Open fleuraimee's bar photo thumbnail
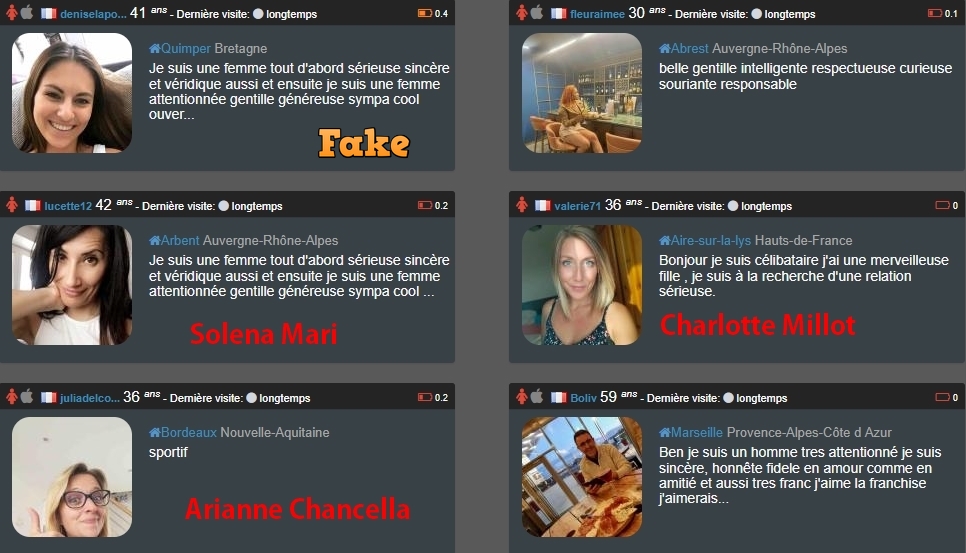 pos(582,93)
